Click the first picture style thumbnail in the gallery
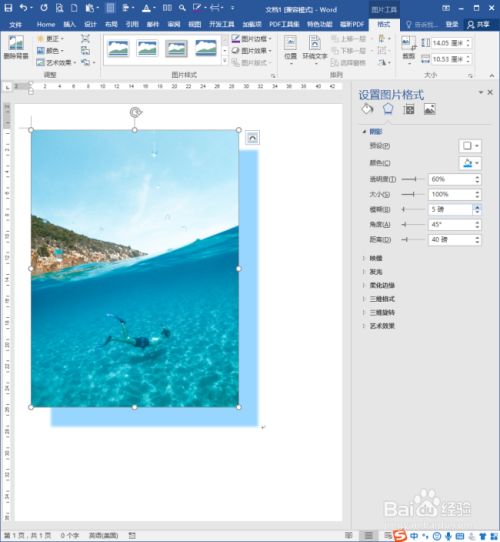 pyautogui.click(x=118, y=48)
